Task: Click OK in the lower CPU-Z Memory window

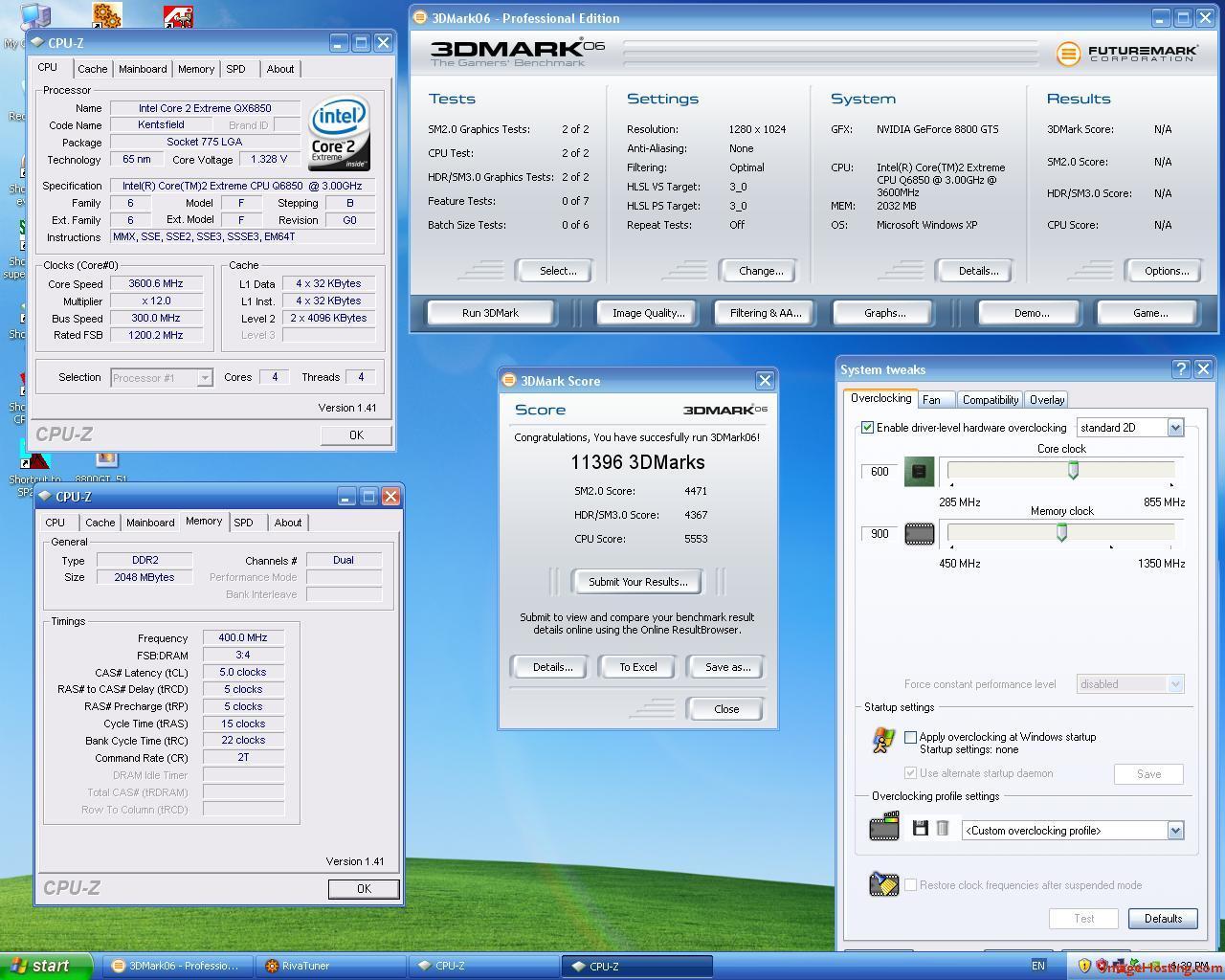Action: pos(364,889)
